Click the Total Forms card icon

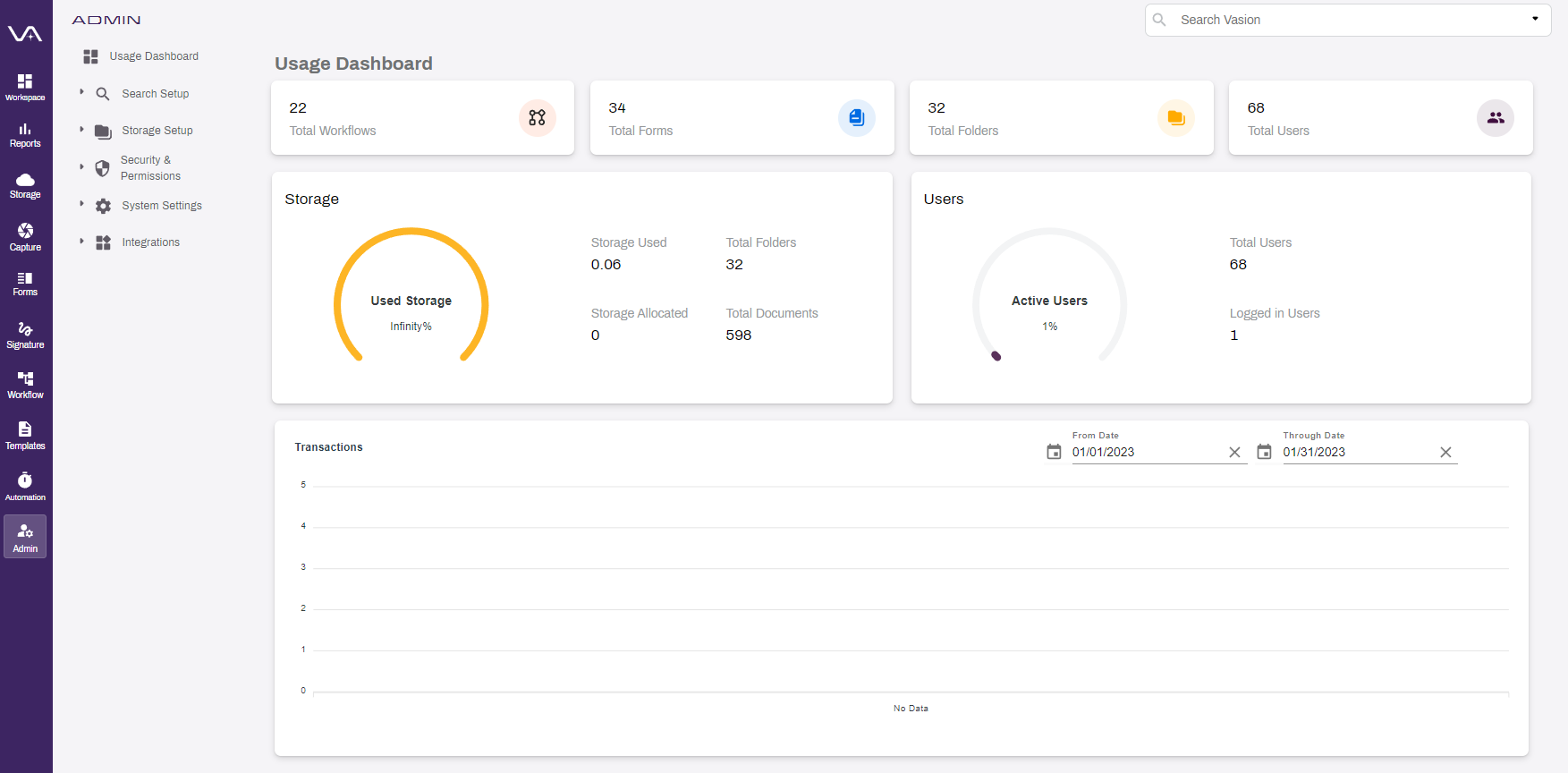(856, 118)
